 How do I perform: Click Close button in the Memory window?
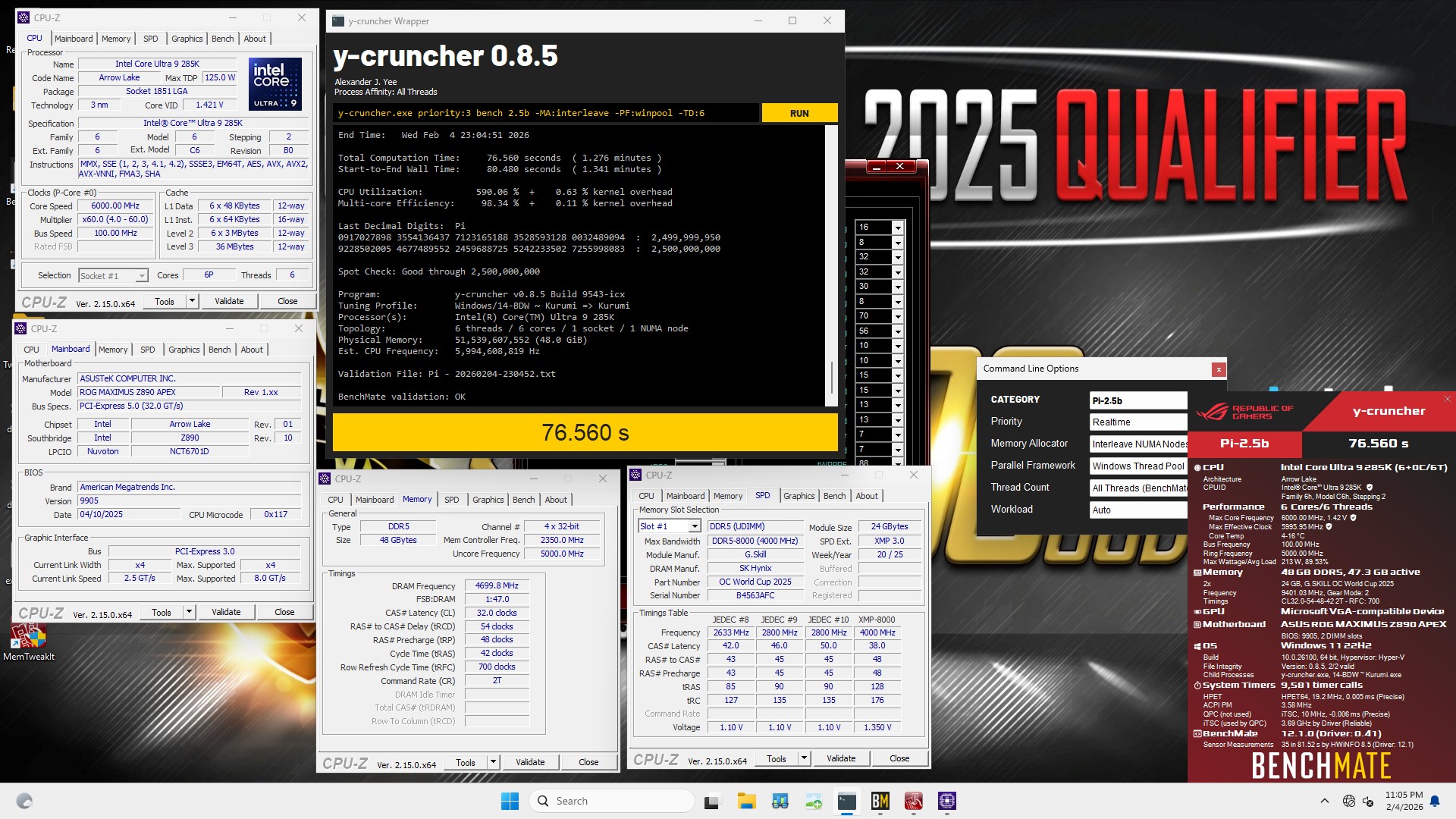coord(588,762)
